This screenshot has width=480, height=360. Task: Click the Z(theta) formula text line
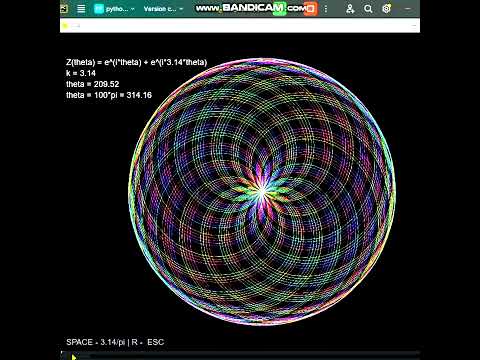137,62
